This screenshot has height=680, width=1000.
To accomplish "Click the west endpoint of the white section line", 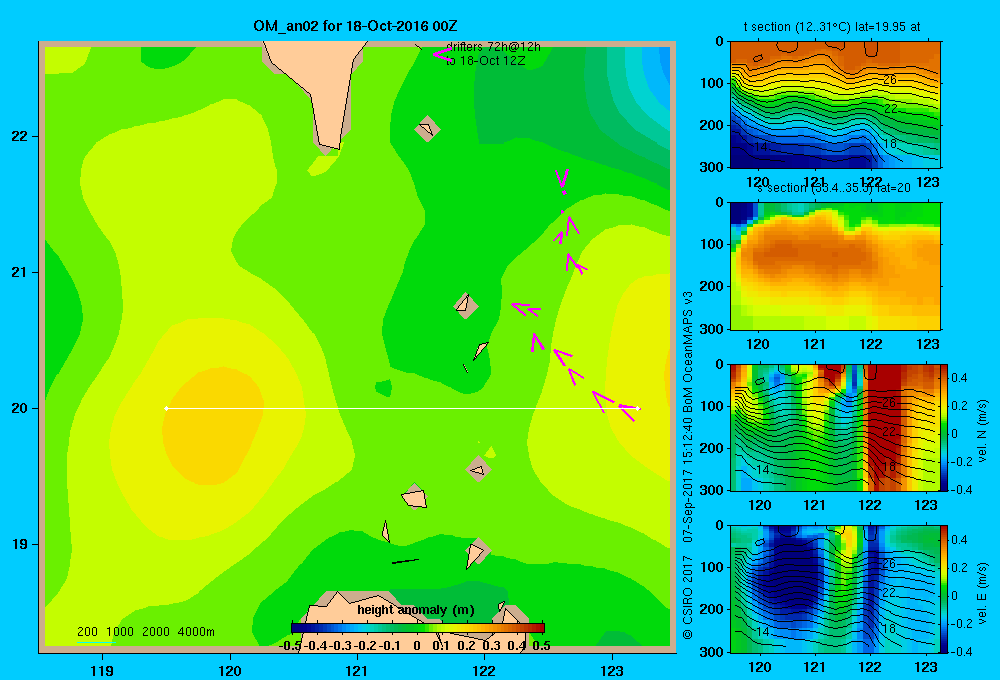I will pyautogui.click(x=166, y=408).
